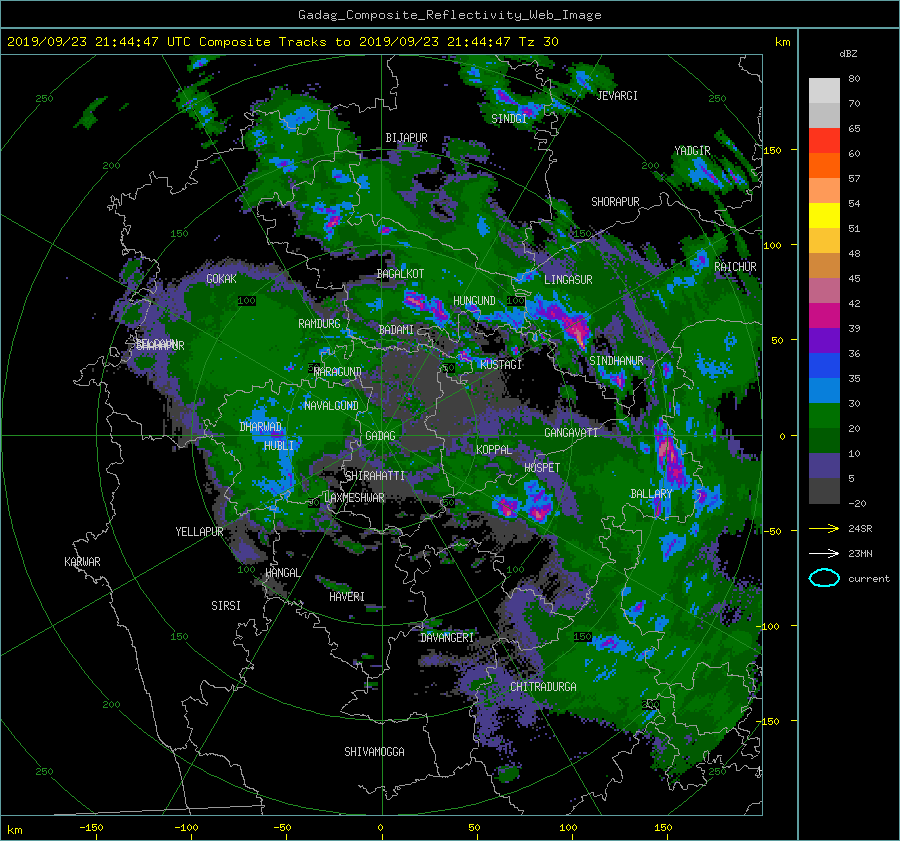Click the RAMDURG city label

319,324
